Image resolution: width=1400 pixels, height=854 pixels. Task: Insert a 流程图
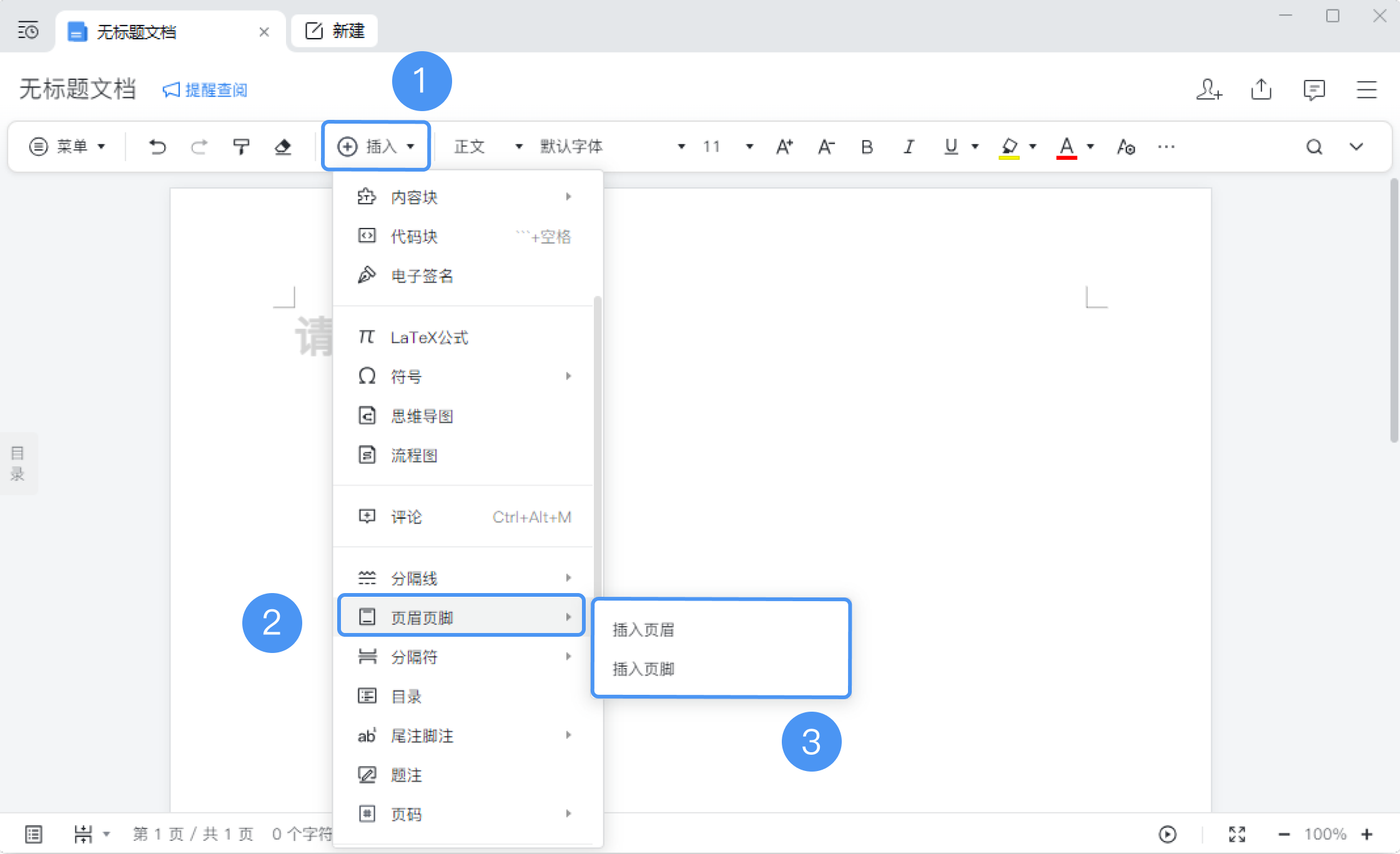tap(465, 455)
